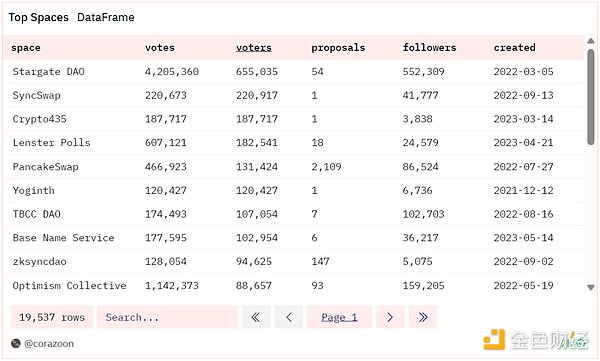
Task: Select the Stargate DAO cell
Action: [x=49, y=72]
